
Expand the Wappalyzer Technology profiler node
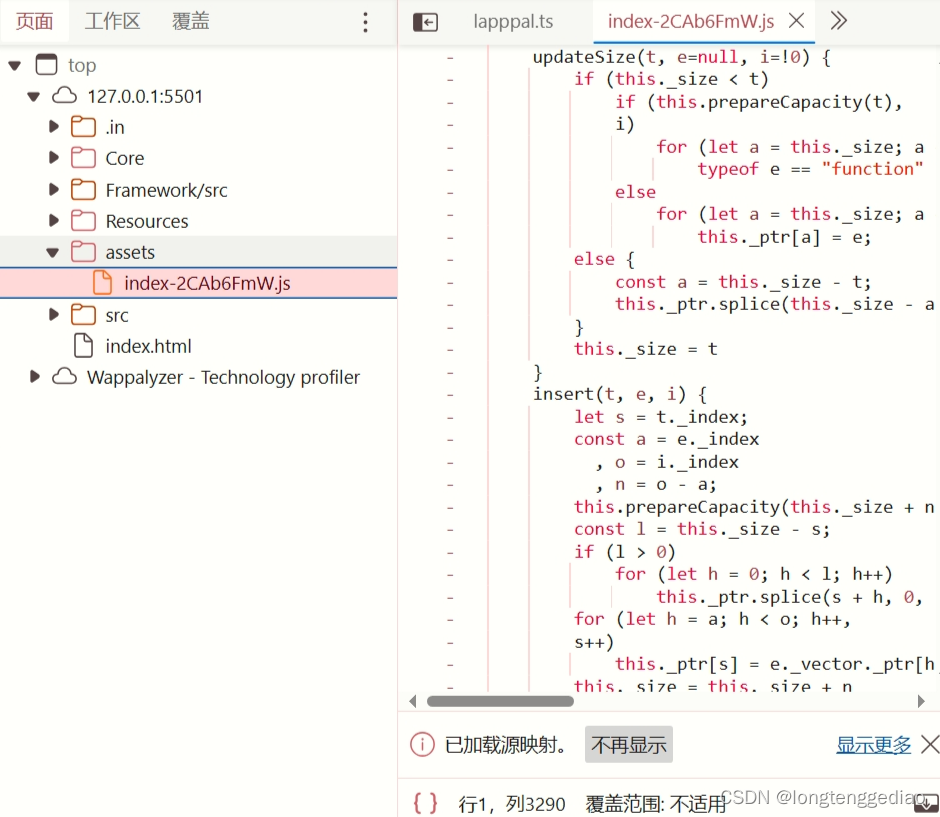(x=35, y=377)
